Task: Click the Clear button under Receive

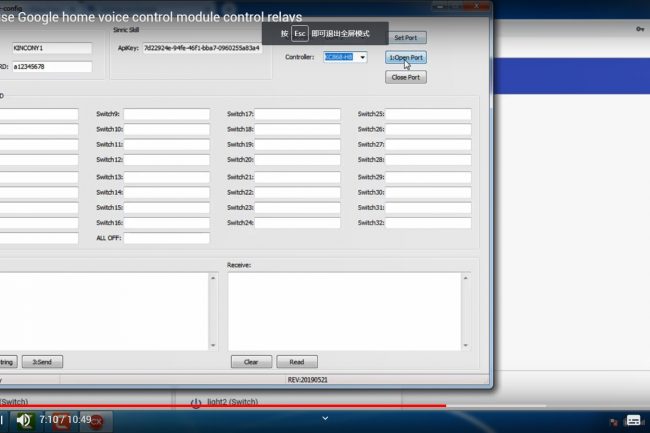Action: (251, 362)
